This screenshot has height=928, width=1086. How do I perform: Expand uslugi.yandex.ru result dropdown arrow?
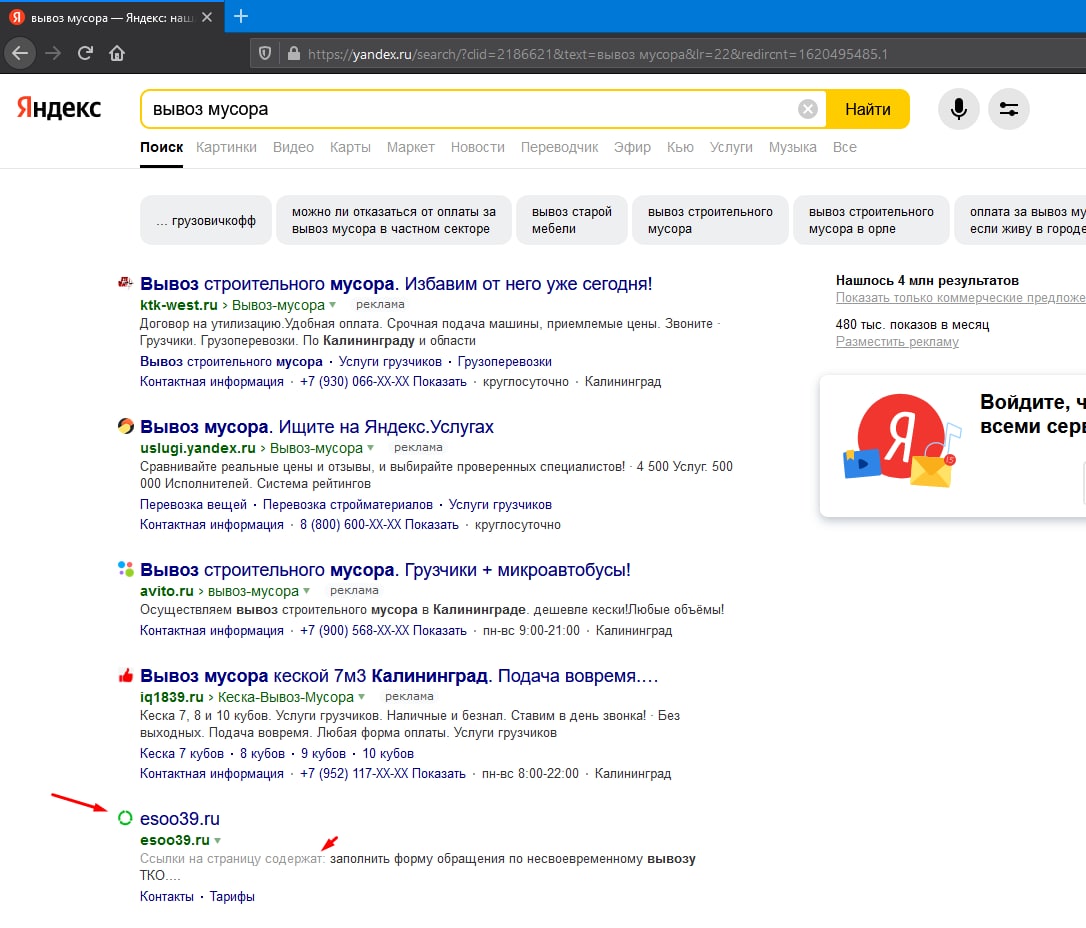pyautogui.click(x=371, y=448)
